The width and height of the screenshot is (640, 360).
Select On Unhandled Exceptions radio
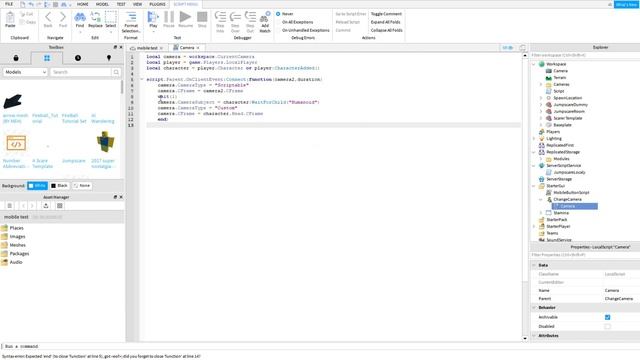tap(278, 30)
